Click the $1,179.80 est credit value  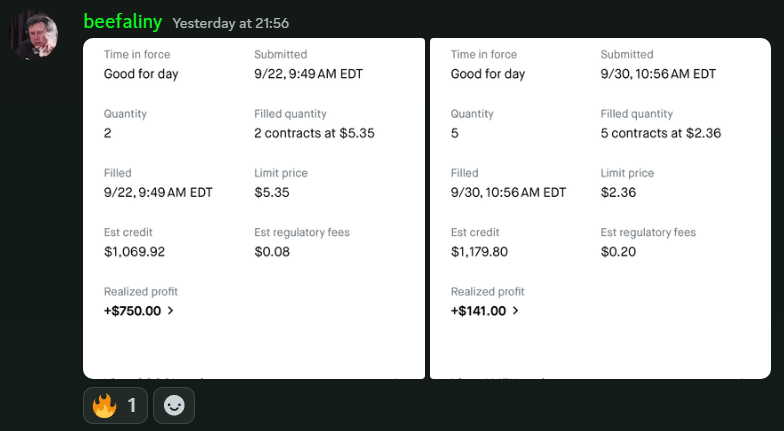click(479, 252)
